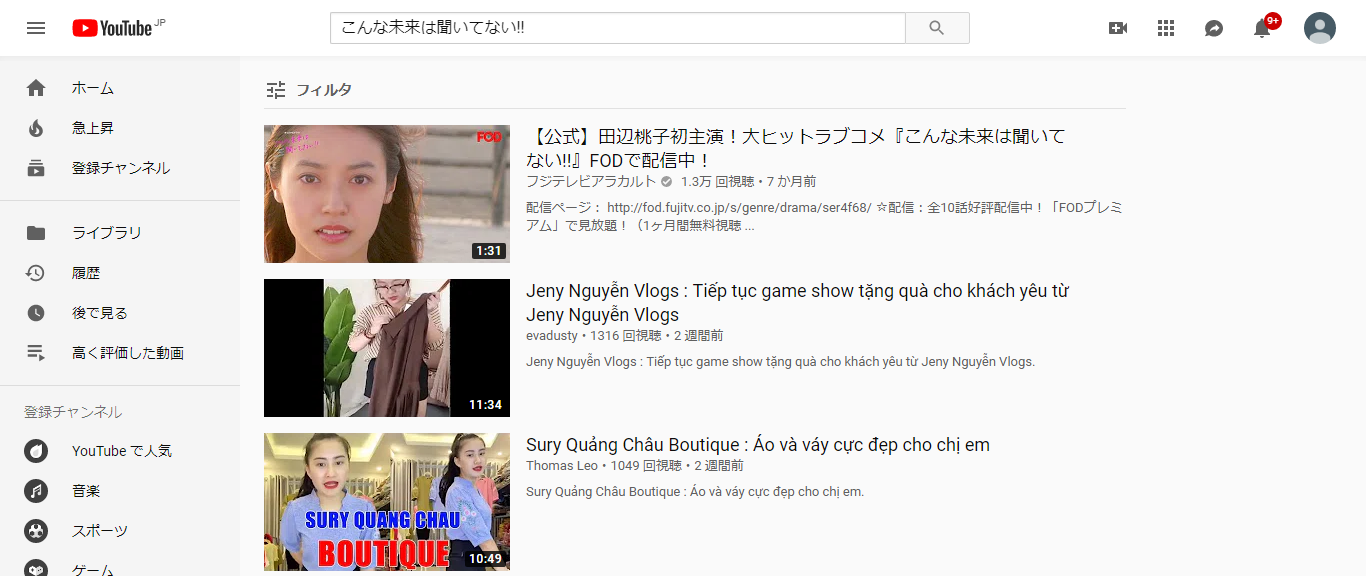Open Jeny Nguyễn Vlogs game show video title
The width and height of the screenshot is (1366, 576).
(x=797, y=303)
